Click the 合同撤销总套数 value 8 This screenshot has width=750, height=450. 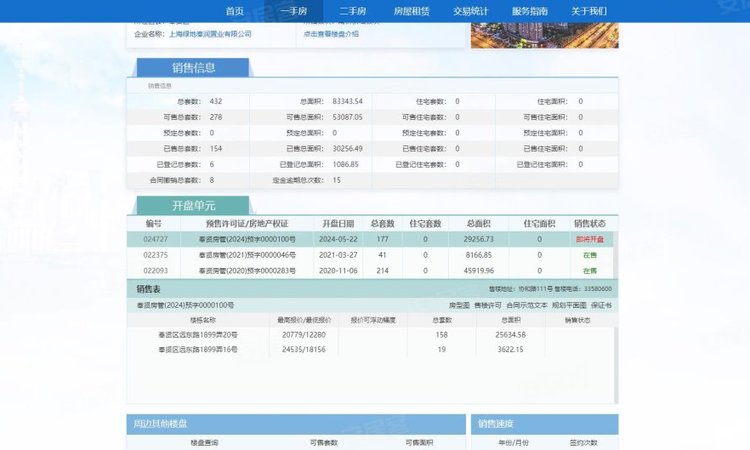[212, 180]
